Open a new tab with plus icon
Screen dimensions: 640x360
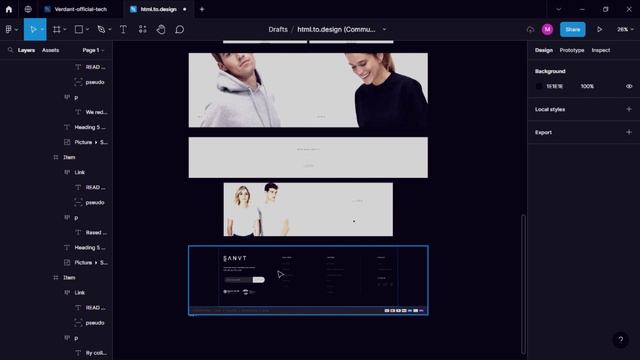(202, 9)
